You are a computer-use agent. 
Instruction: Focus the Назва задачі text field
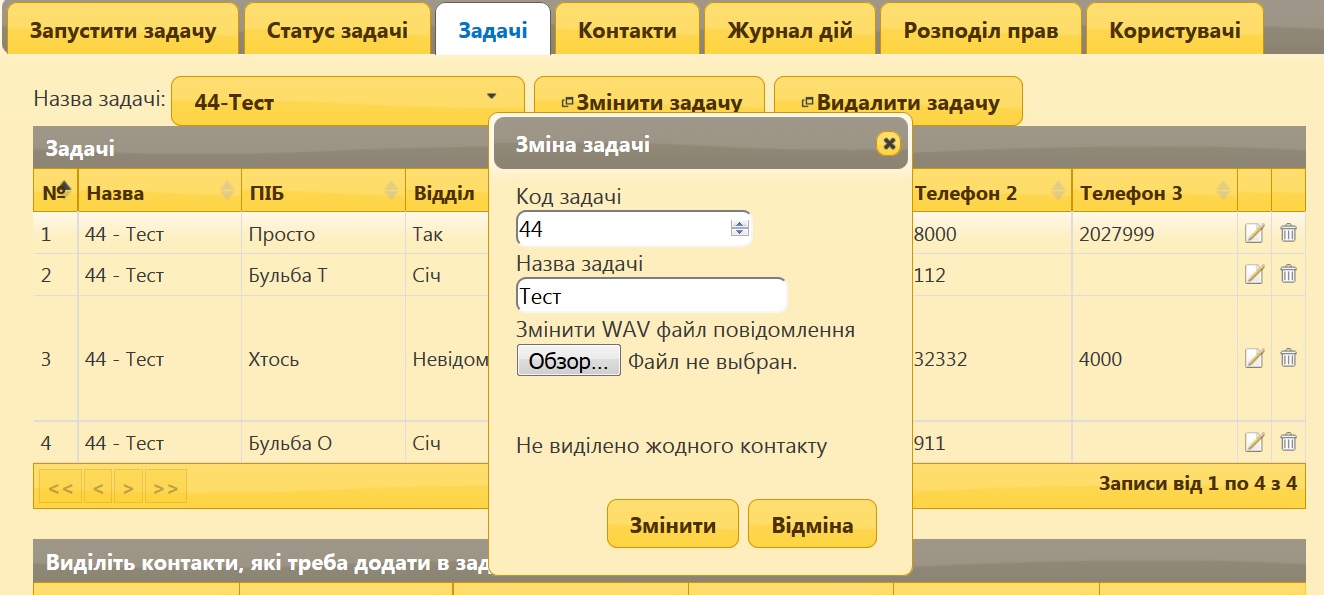(x=652, y=296)
